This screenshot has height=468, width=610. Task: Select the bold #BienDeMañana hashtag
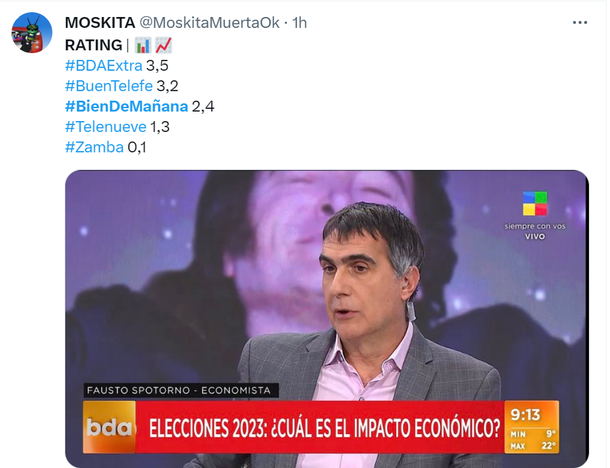[126, 106]
